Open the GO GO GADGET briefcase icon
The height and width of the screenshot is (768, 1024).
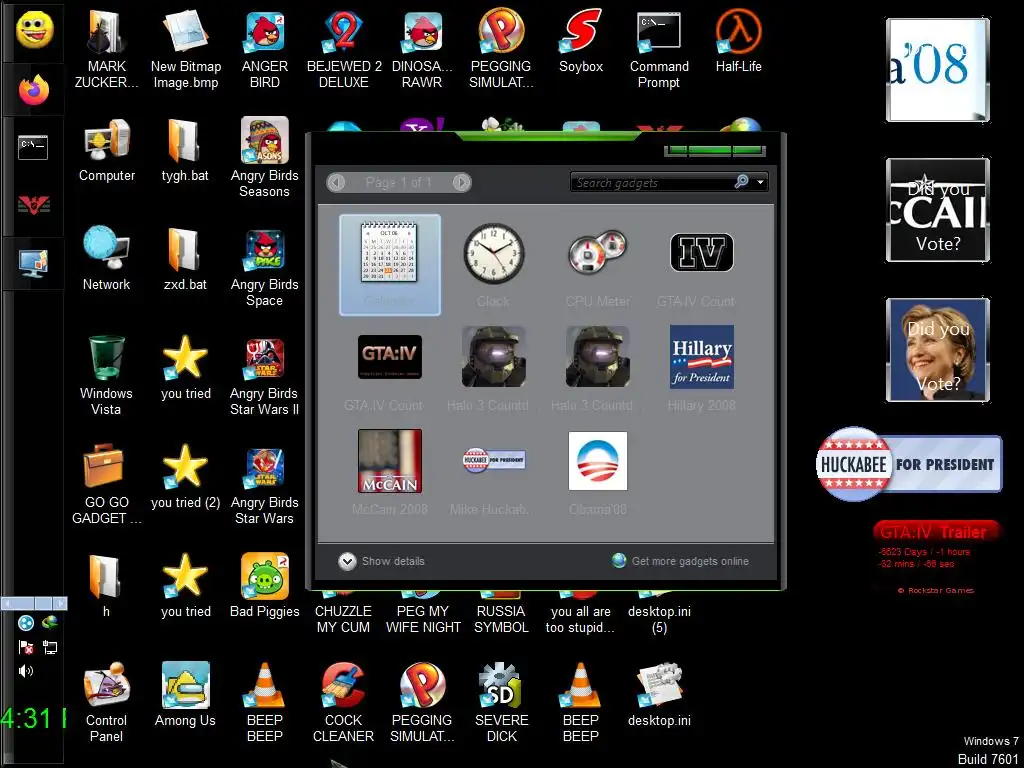[106, 485]
